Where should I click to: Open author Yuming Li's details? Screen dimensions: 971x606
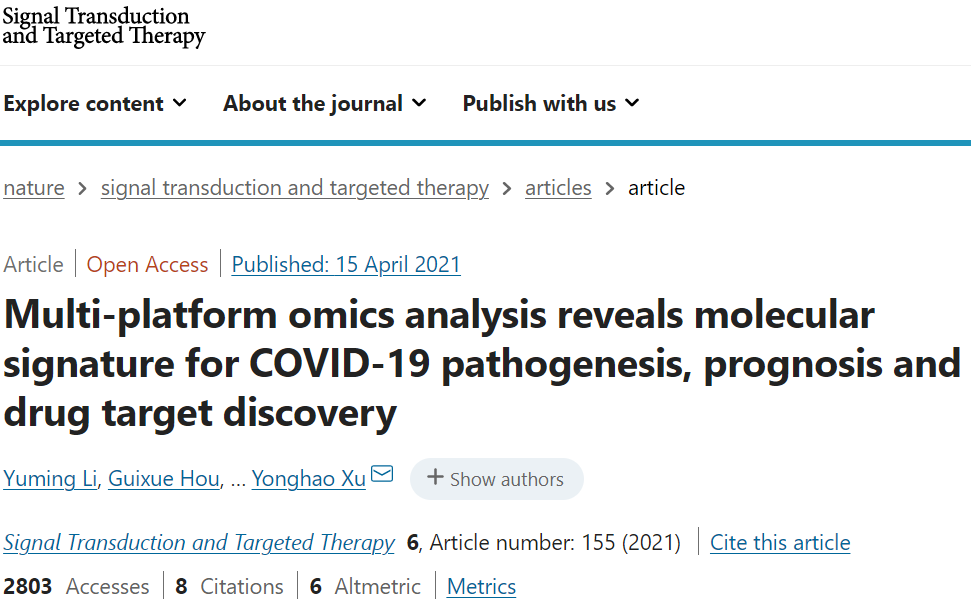tap(50, 478)
